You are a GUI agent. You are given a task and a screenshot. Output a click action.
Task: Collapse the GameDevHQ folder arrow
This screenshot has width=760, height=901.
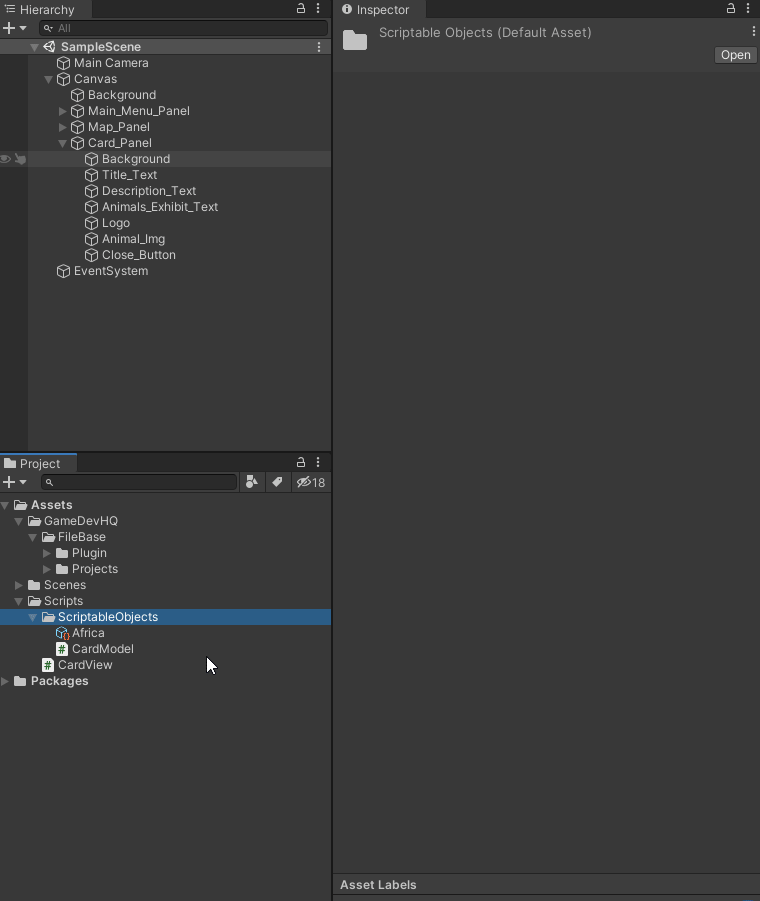pos(19,521)
